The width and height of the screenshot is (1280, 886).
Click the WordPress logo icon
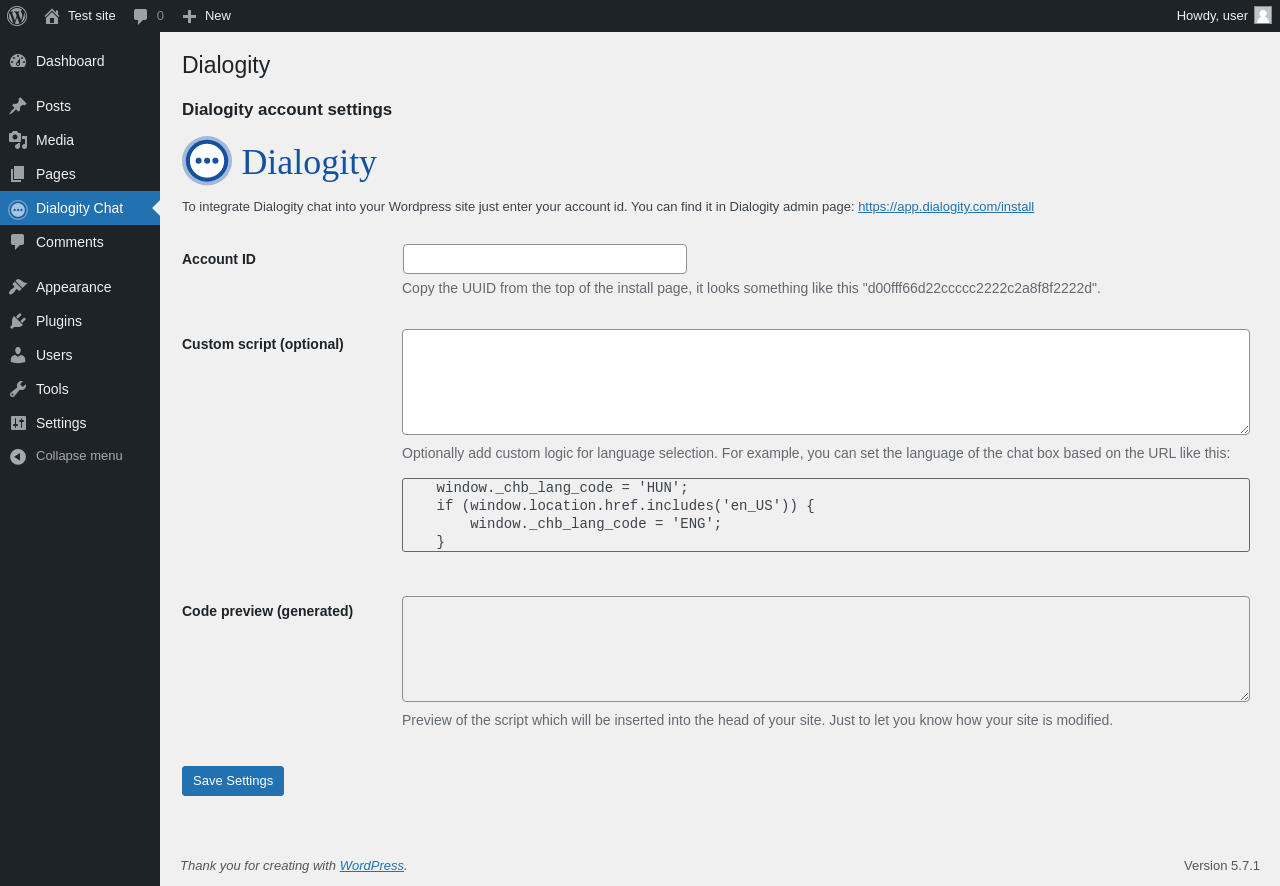click(17, 16)
